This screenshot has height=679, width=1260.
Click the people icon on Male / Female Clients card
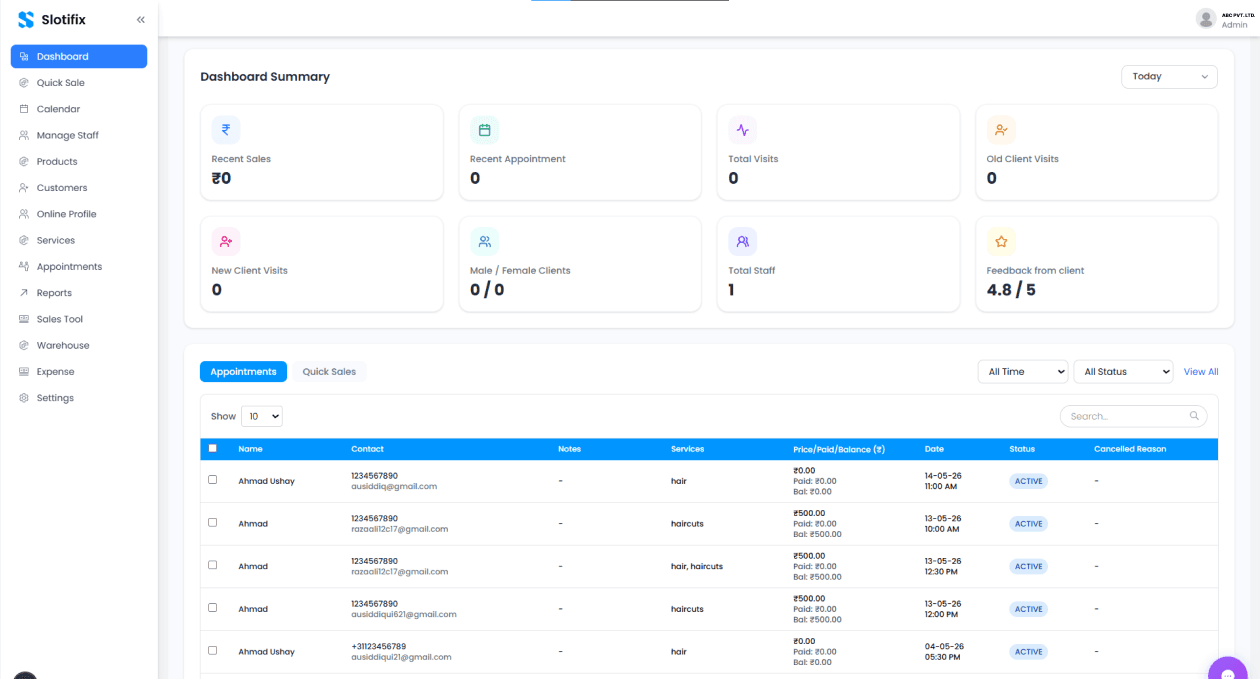pos(485,242)
